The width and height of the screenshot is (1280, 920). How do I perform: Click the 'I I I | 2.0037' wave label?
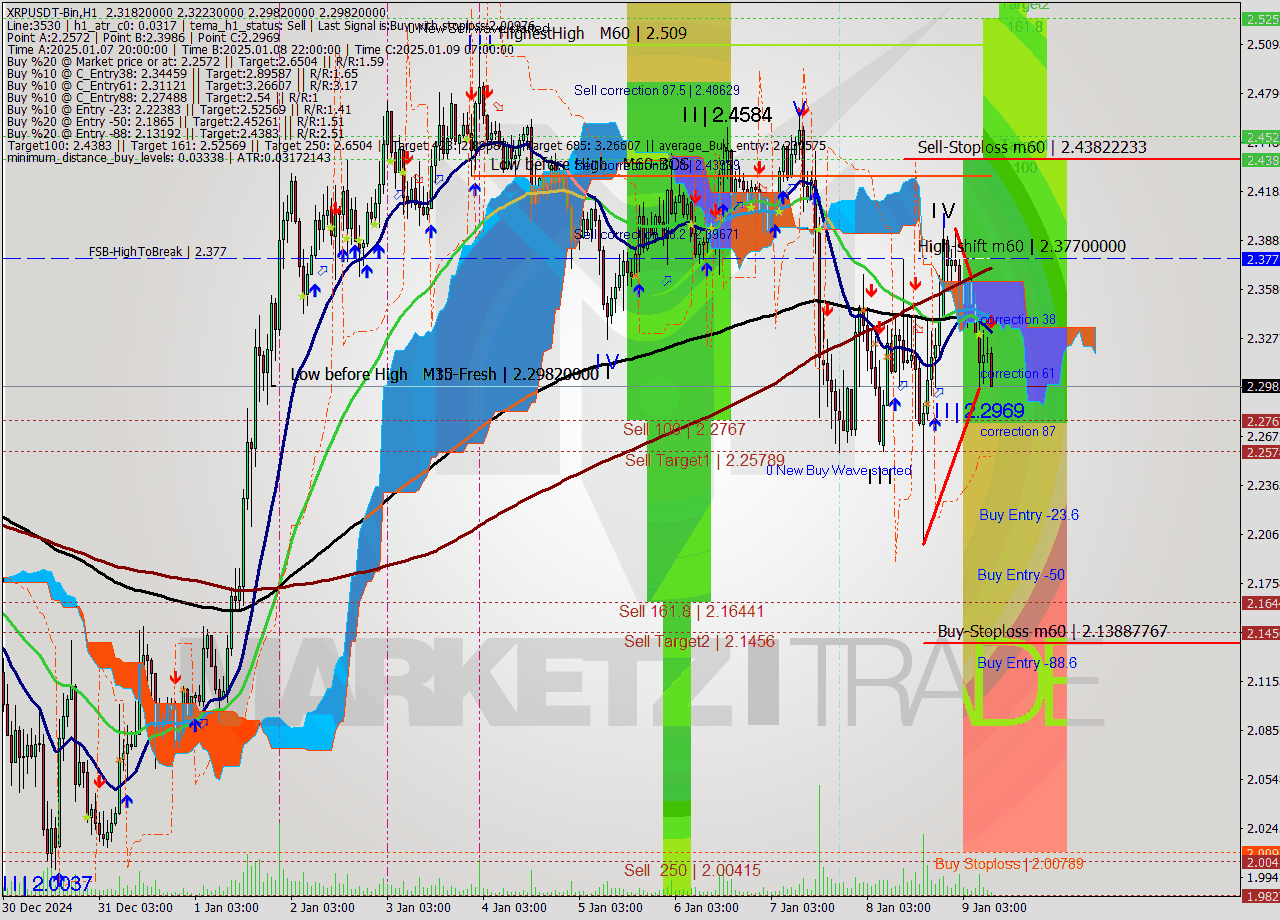pyautogui.click(x=48, y=885)
